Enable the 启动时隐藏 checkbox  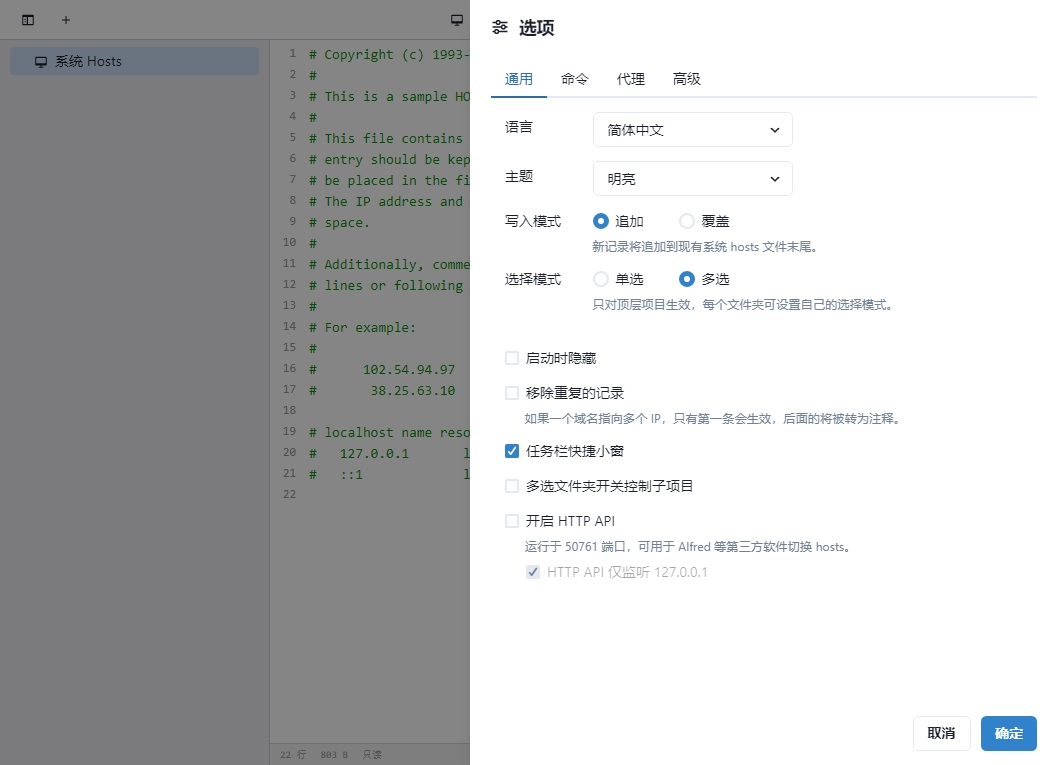(512, 358)
